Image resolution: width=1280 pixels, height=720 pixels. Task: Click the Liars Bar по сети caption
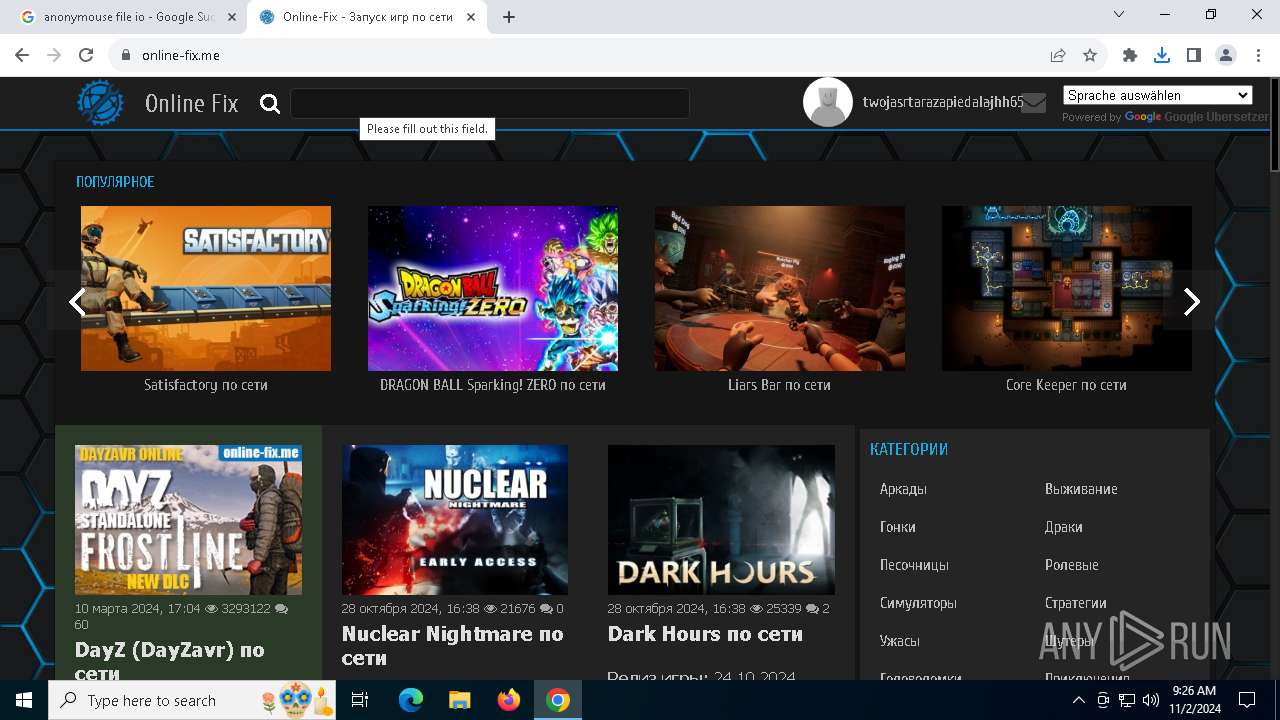(x=780, y=385)
